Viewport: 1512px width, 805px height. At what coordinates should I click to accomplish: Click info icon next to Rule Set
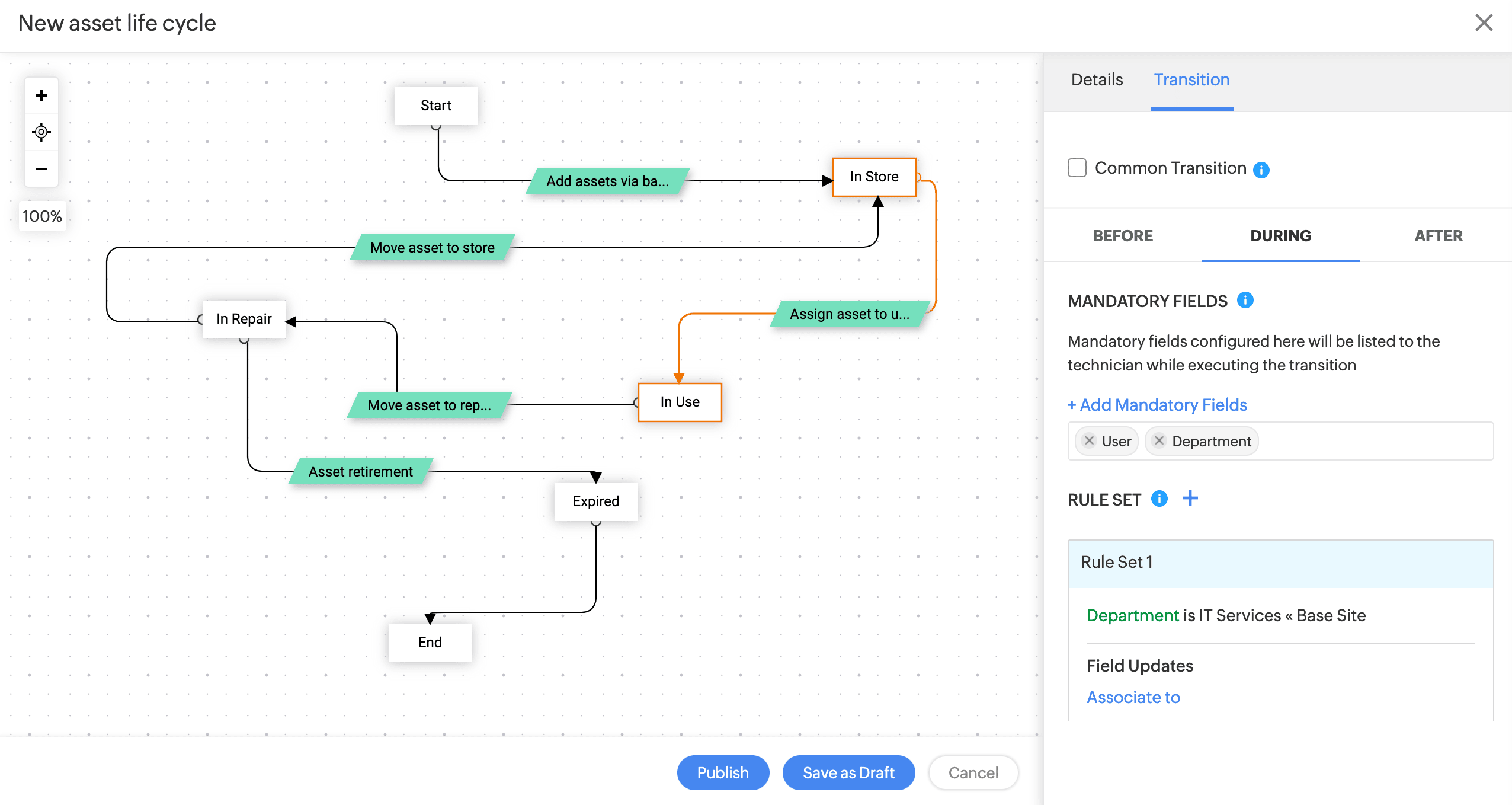point(1159,499)
